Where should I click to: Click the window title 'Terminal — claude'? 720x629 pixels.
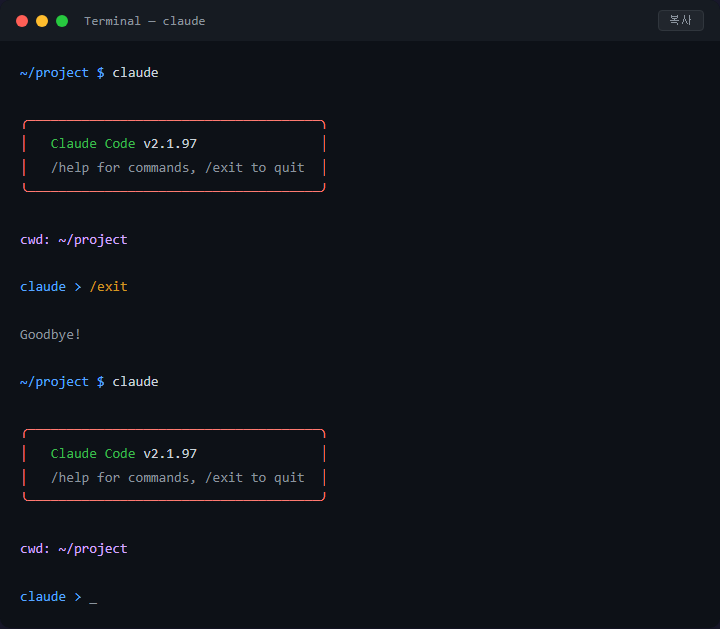(x=145, y=21)
